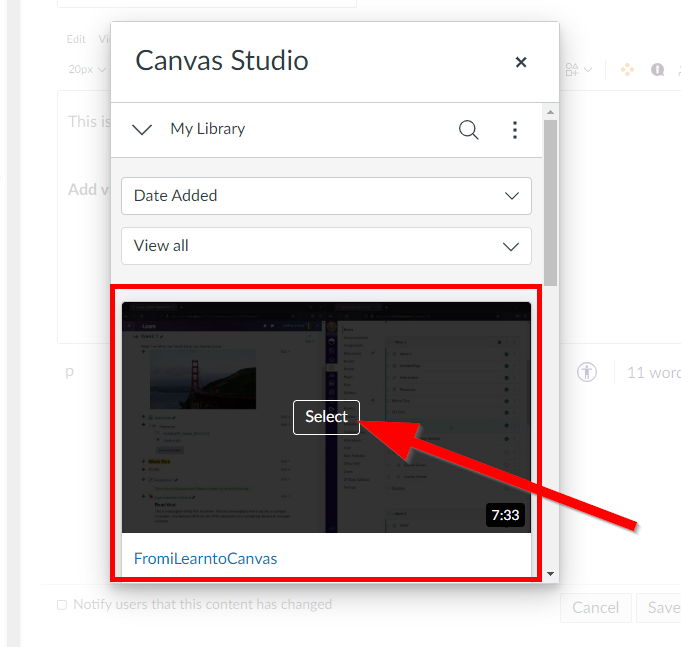This screenshot has width=681, height=647.
Task: Open the Date Added sort dropdown
Action: tap(326, 196)
